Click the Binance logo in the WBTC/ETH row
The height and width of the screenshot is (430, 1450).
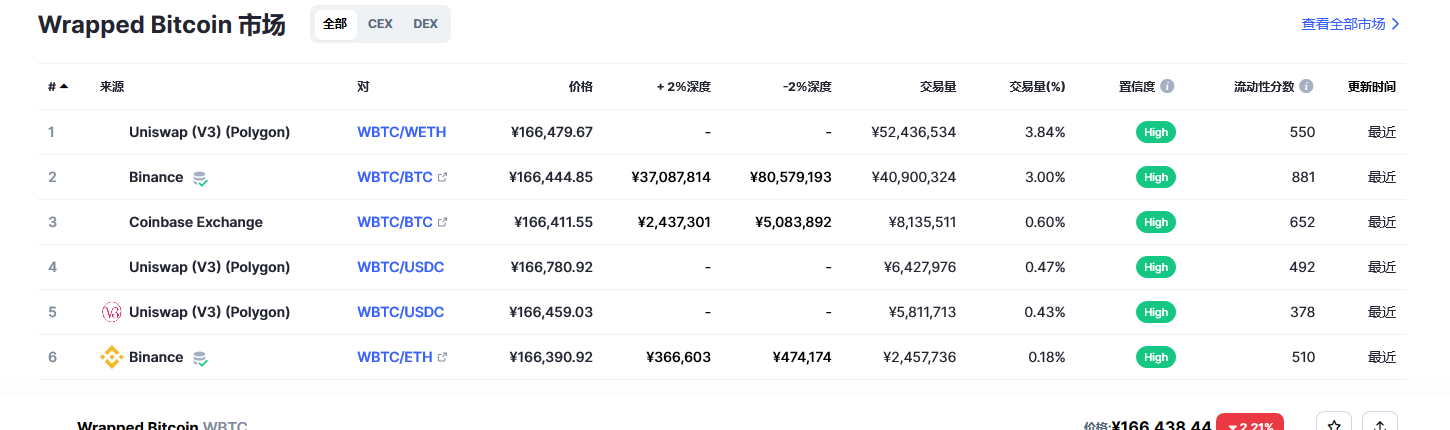pyautogui.click(x=112, y=357)
